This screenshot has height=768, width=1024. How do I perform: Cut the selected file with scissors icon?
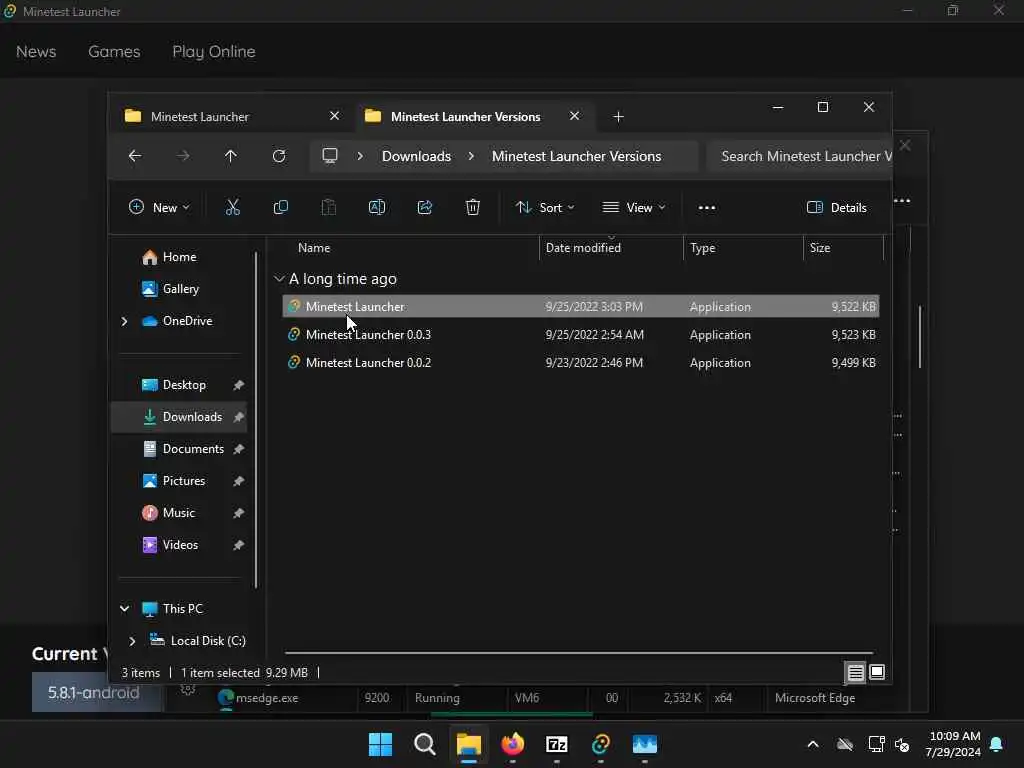tap(232, 208)
